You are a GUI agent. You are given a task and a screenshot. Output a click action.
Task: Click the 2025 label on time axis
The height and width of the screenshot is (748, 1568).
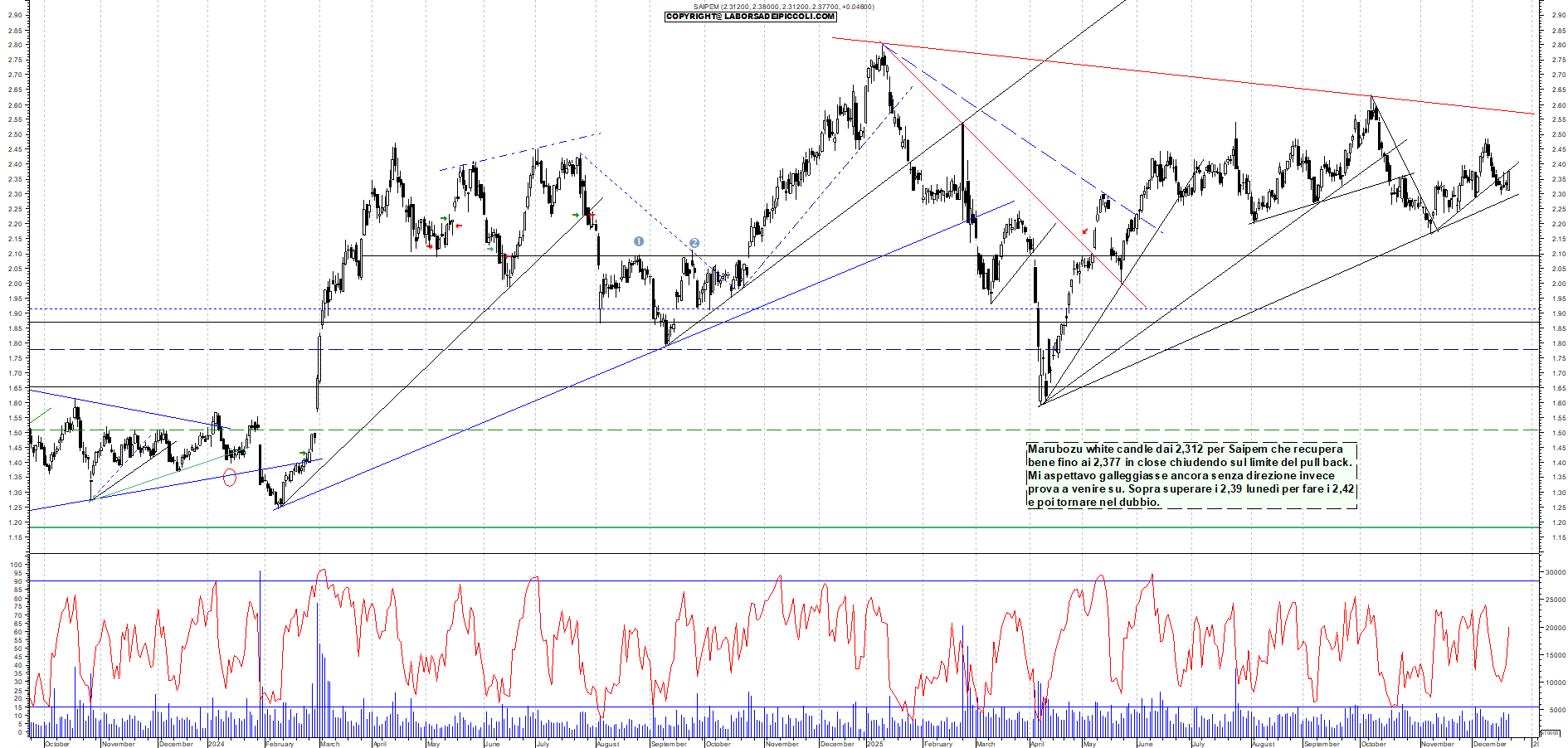(875, 744)
